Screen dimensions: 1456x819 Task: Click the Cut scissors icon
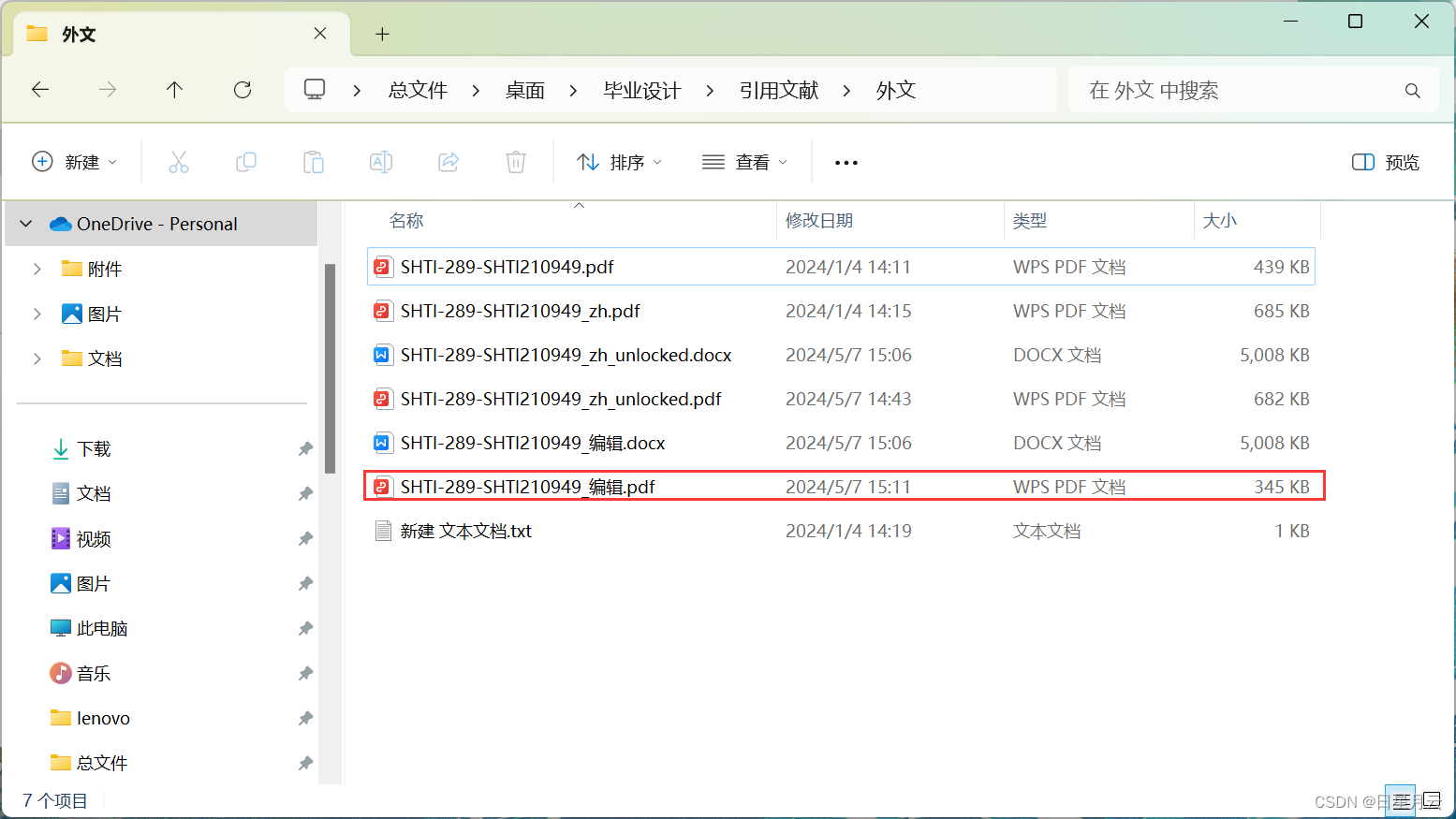pyautogui.click(x=179, y=162)
